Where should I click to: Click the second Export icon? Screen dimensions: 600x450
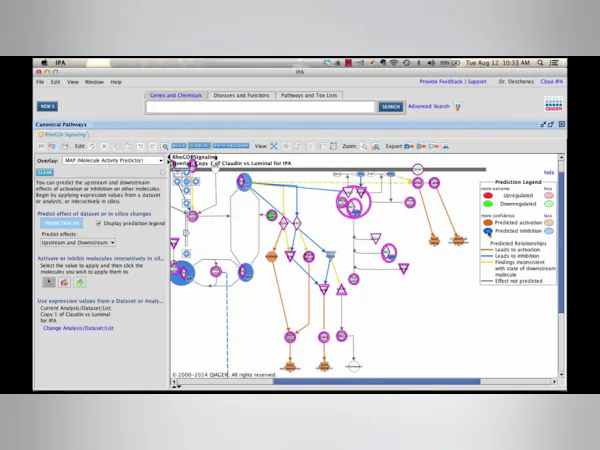point(421,146)
